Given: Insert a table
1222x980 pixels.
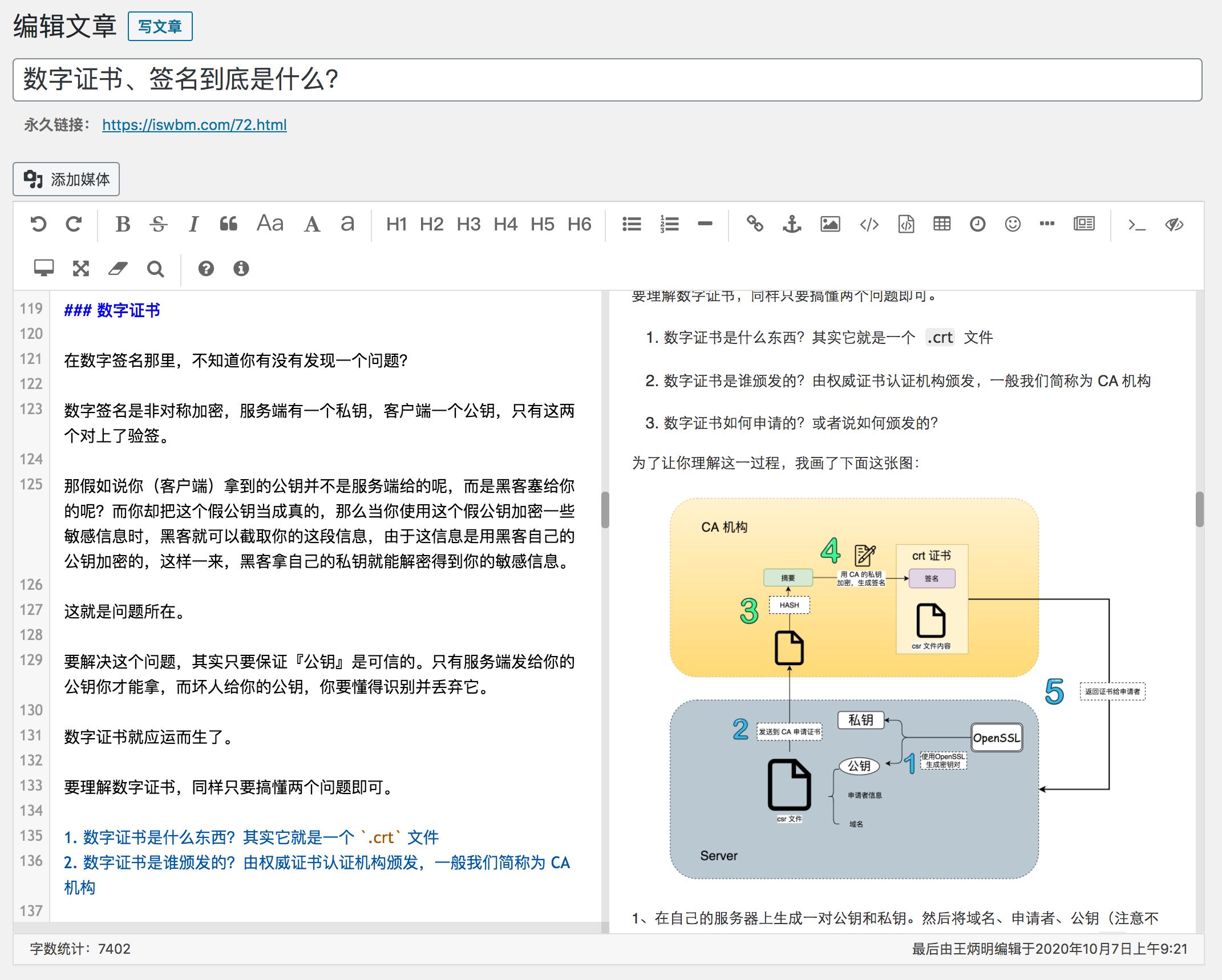Looking at the screenshot, I should pyautogui.click(x=942, y=224).
